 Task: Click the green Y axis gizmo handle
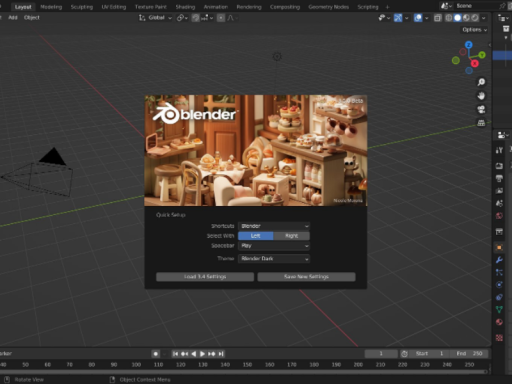coord(482,55)
